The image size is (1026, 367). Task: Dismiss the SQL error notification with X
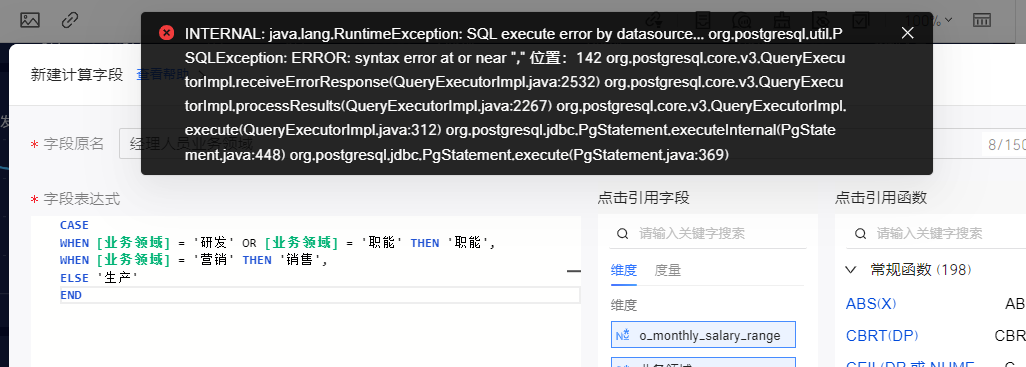(x=907, y=33)
